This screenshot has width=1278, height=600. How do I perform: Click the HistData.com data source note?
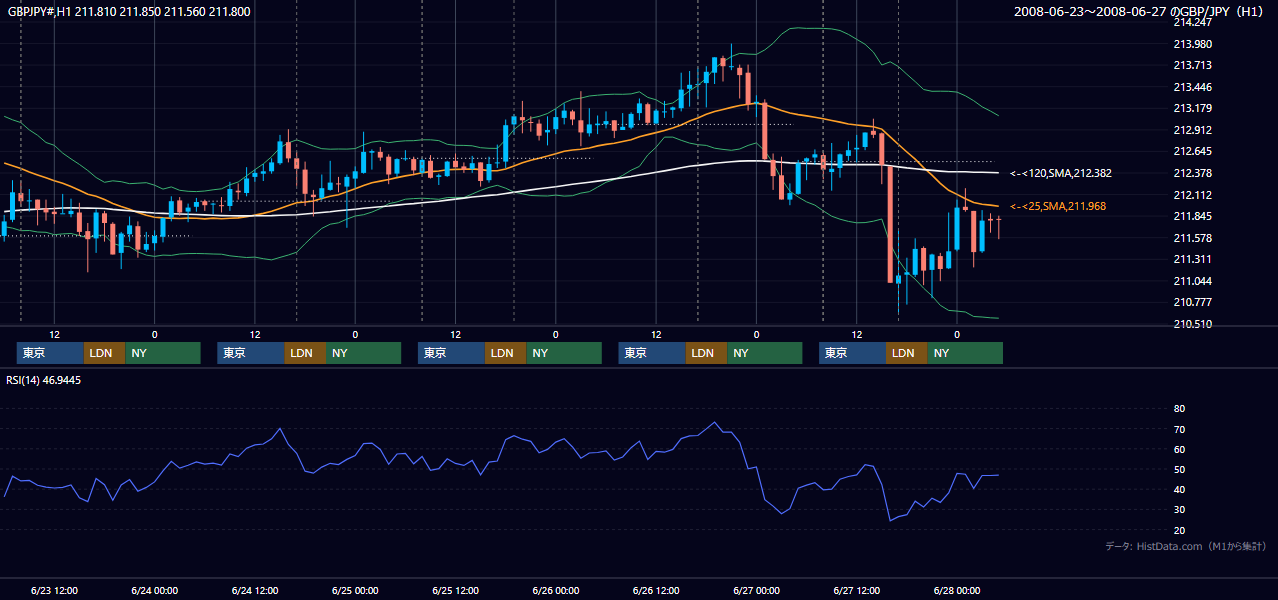point(1186,546)
